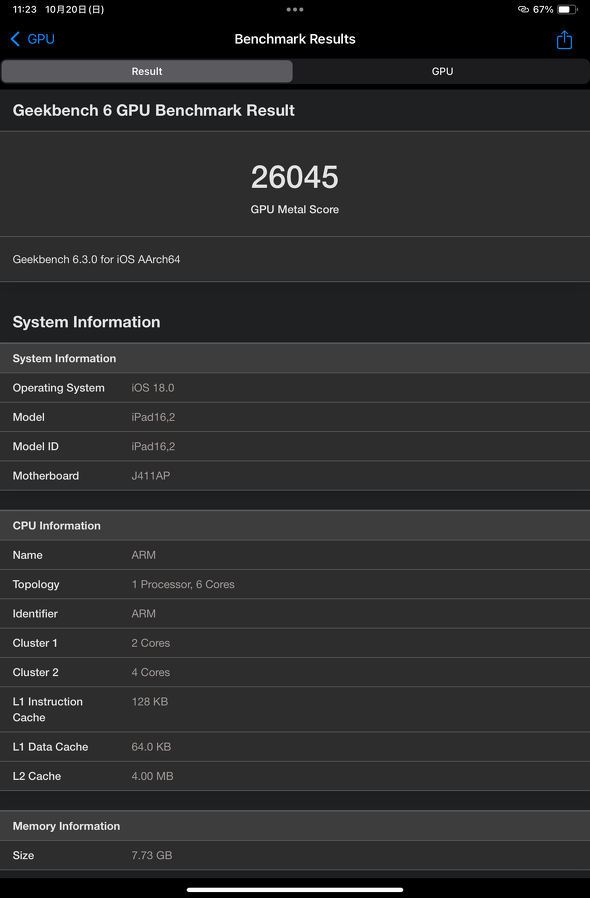Open the multitasking ellipsis menu

click(295, 9)
